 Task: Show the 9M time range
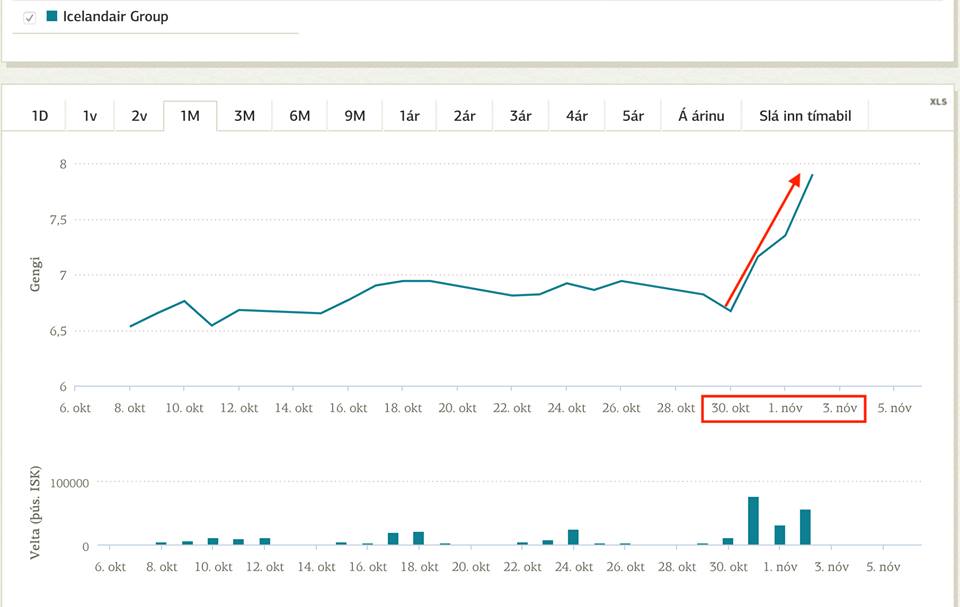click(x=355, y=116)
